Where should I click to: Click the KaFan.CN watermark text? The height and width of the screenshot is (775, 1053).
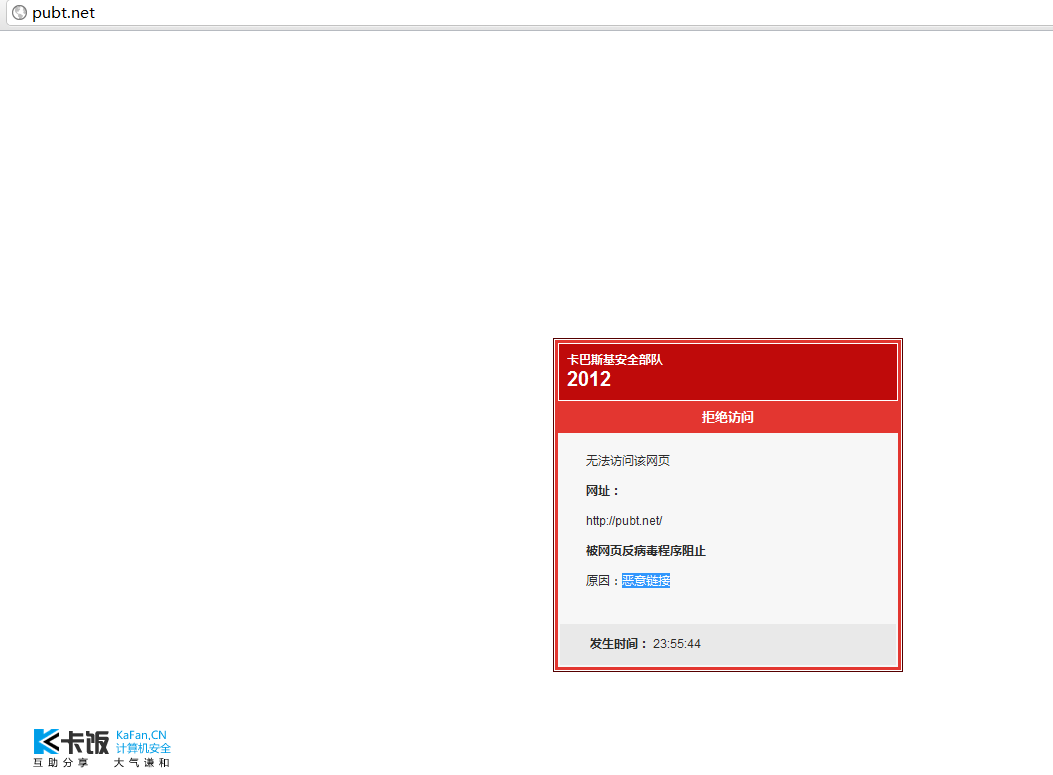[141, 735]
